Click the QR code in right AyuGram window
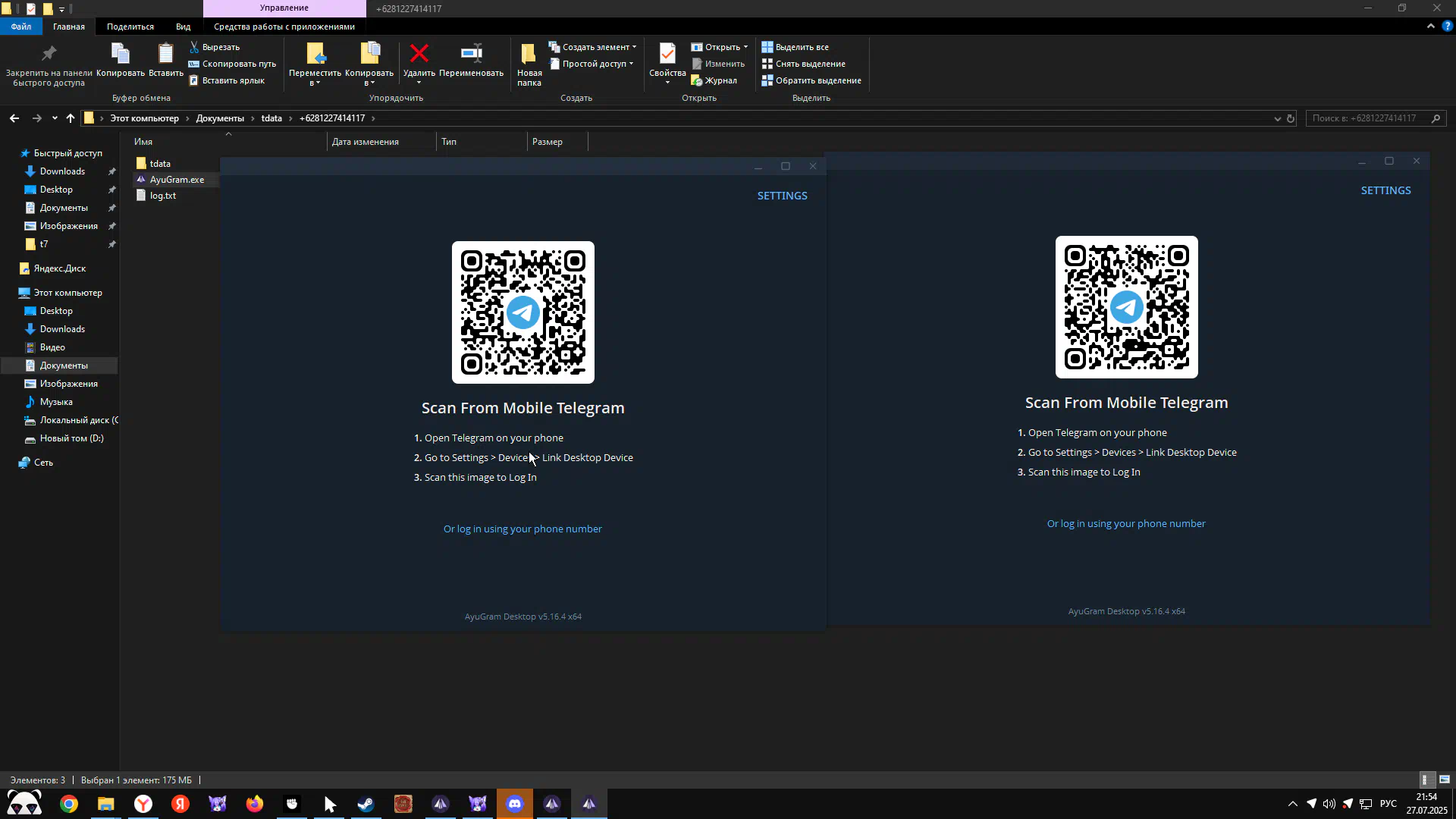The image size is (1456, 819). coord(1126,307)
